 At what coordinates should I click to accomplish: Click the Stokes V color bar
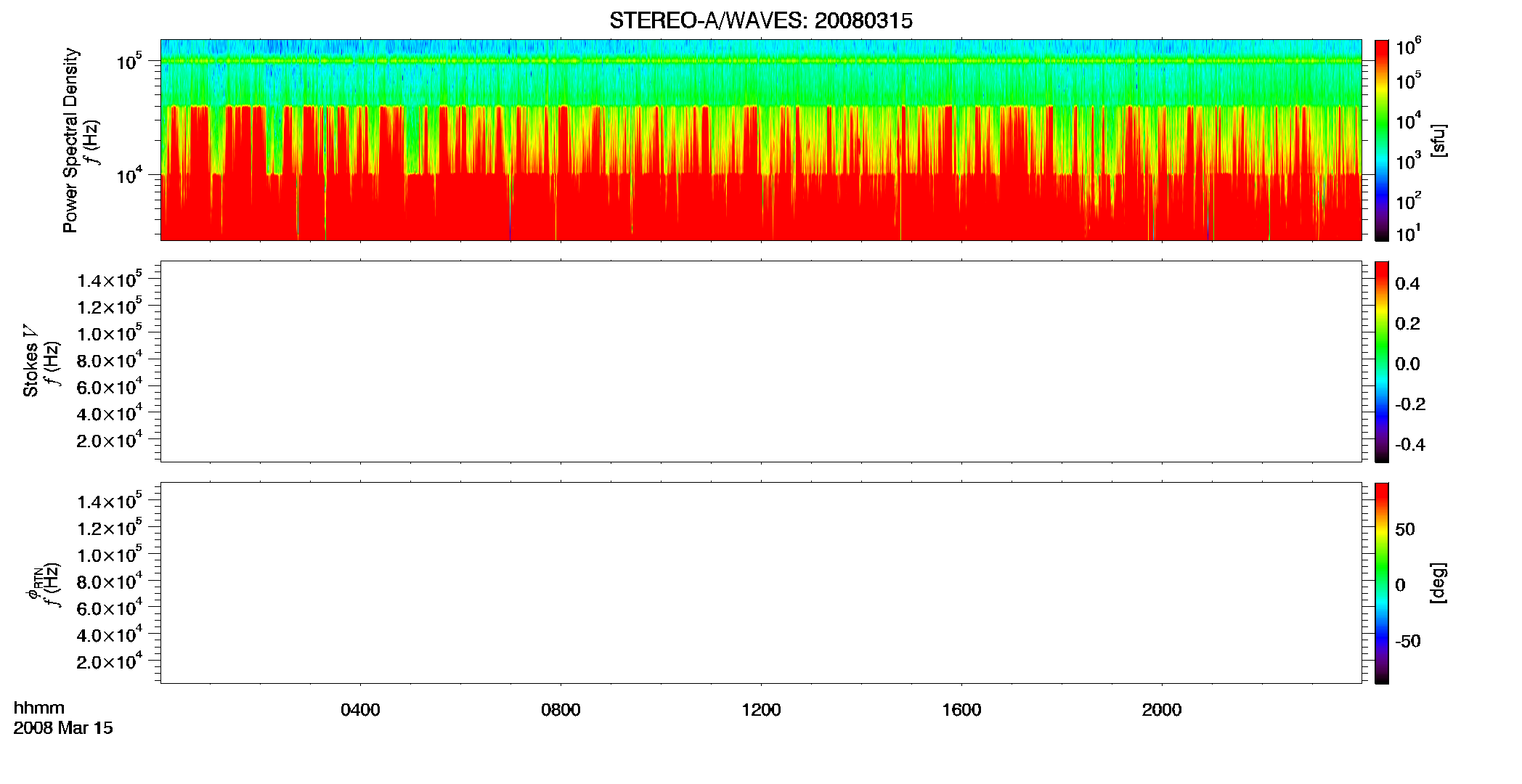click(1382, 362)
